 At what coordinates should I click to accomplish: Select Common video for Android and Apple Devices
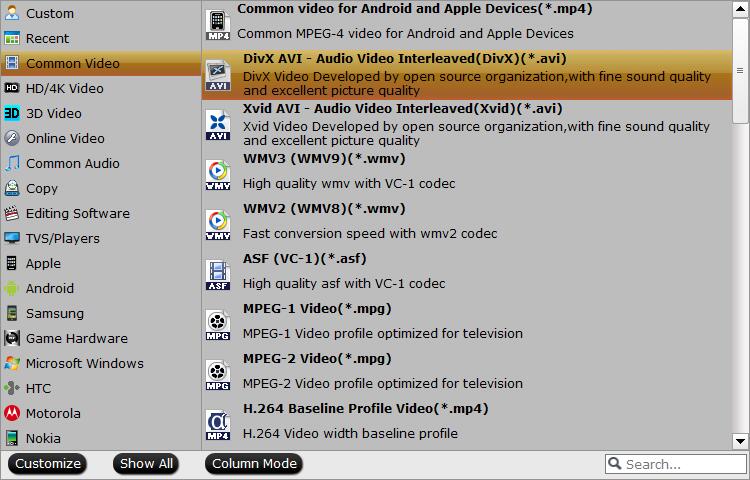coord(467,25)
